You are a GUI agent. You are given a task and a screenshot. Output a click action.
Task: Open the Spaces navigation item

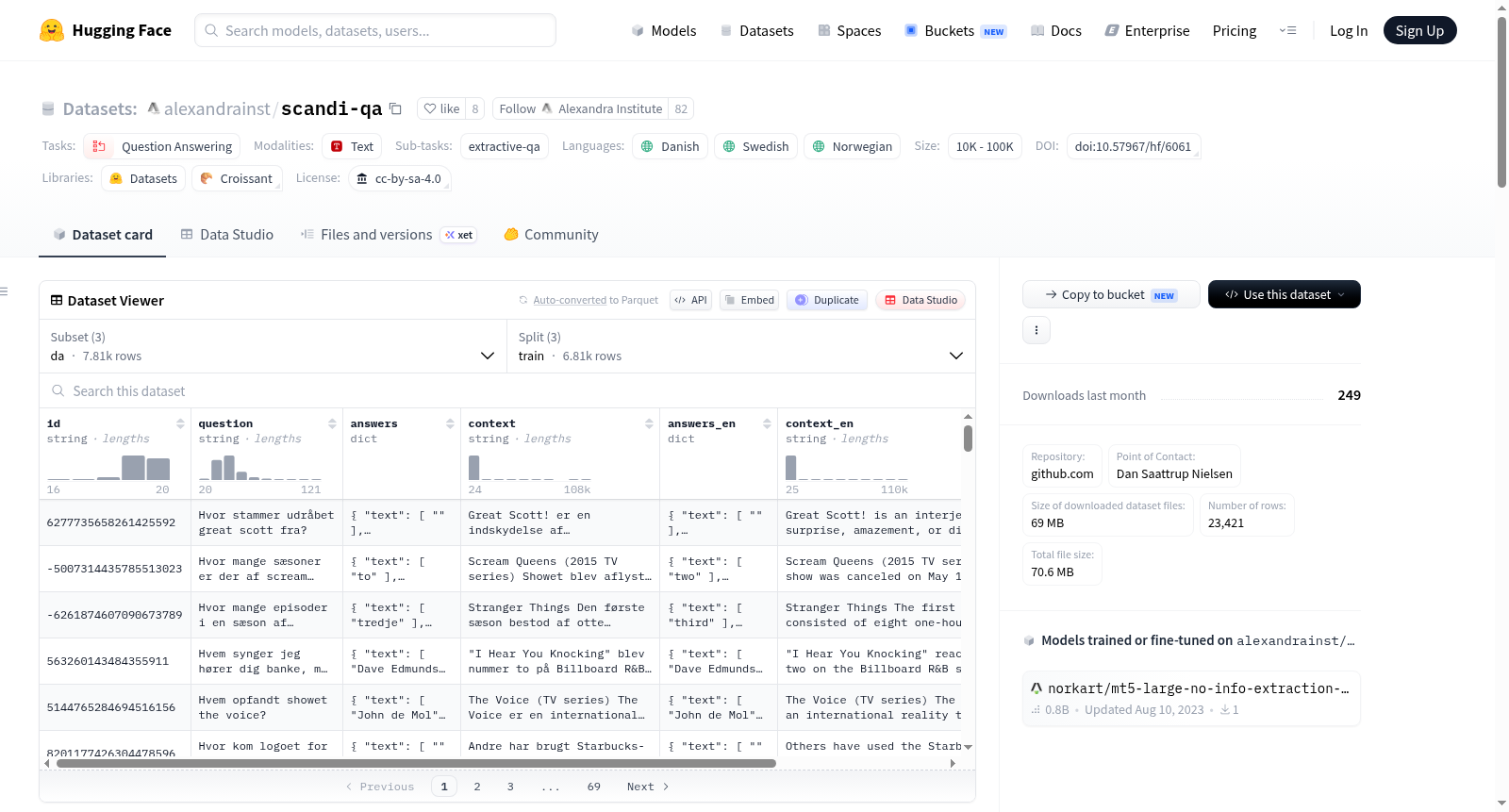click(x=849, y=30)
